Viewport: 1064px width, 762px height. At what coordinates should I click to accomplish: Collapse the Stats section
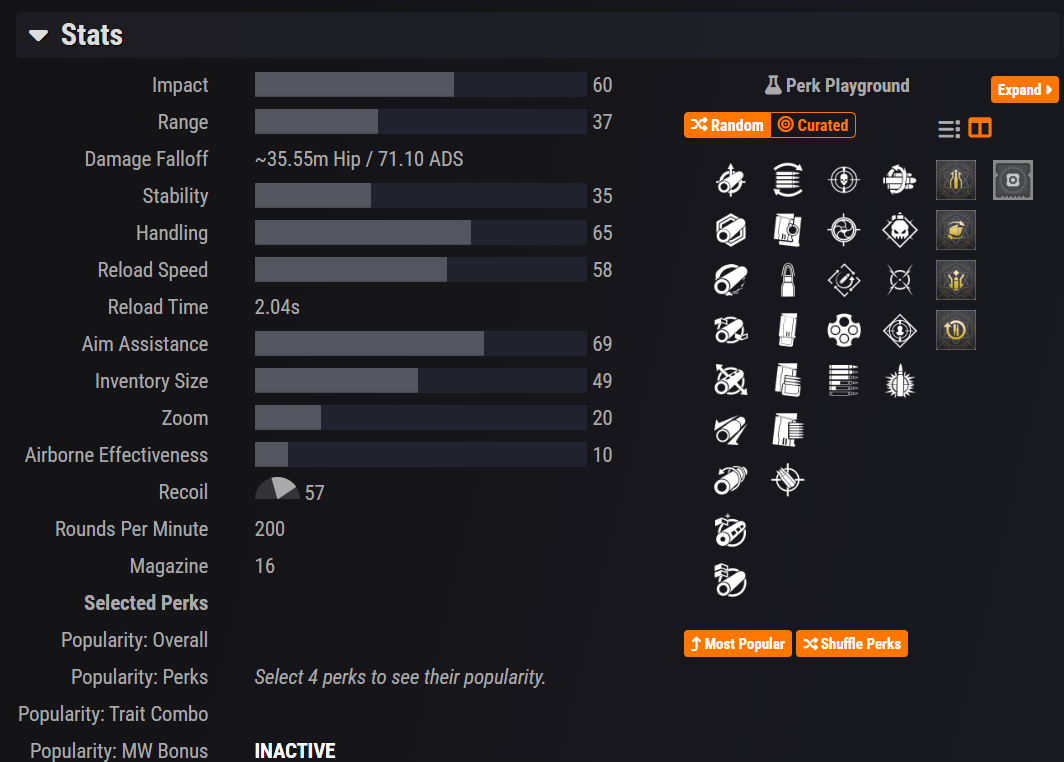tap(37, 35)
